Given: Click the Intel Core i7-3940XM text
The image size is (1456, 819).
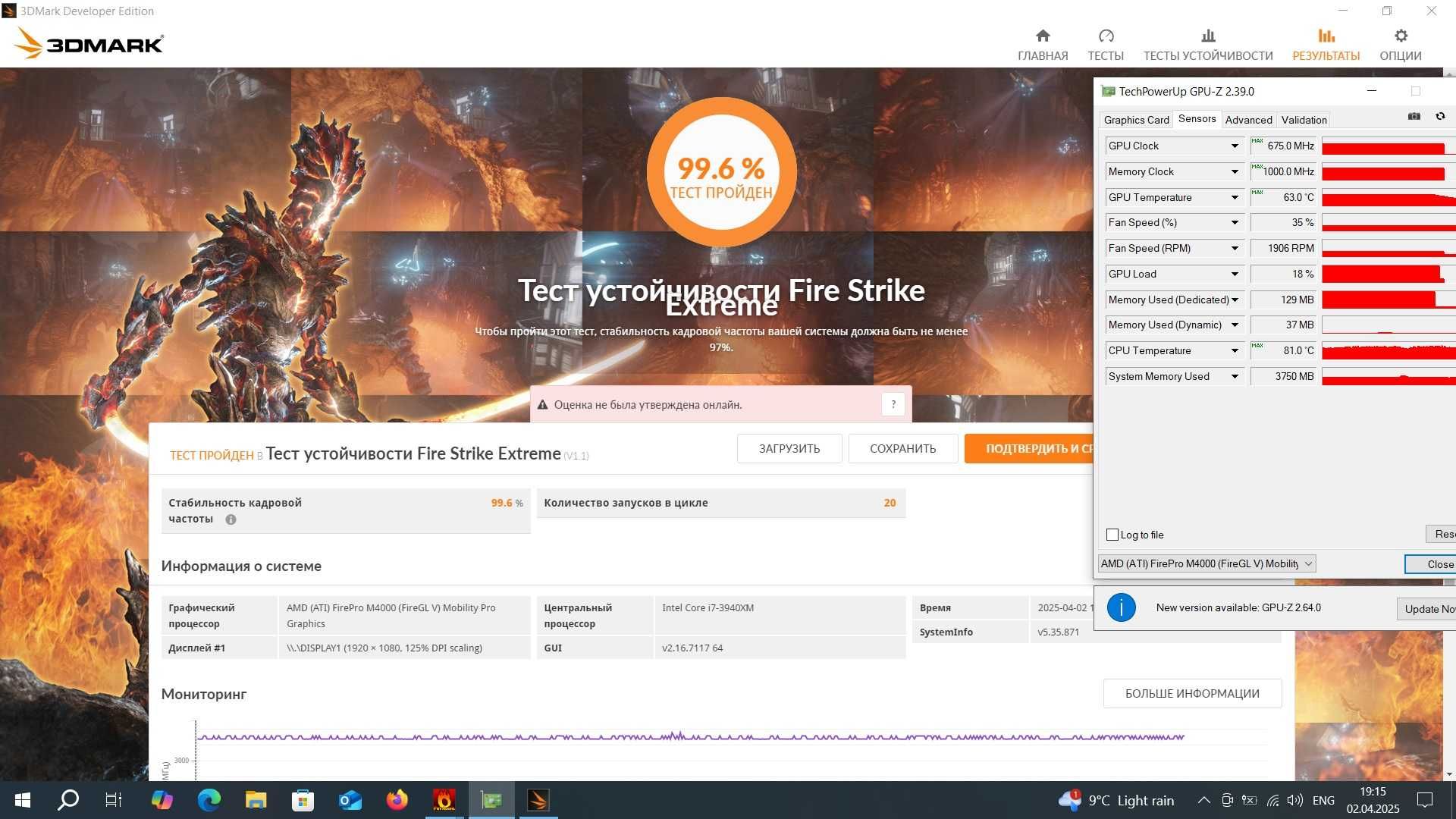Looking at the screenshot, I should pyautogui.click(x=708, y=607).
